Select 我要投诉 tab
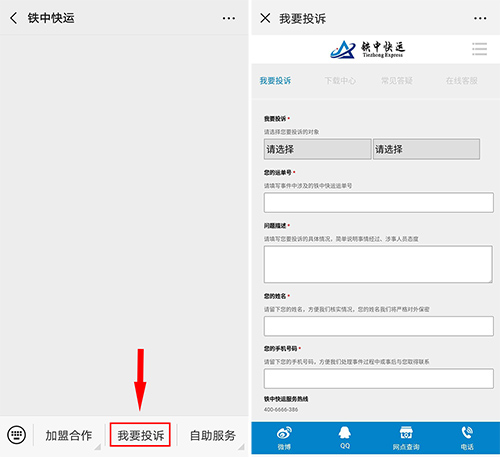 [x=275, y=81]
